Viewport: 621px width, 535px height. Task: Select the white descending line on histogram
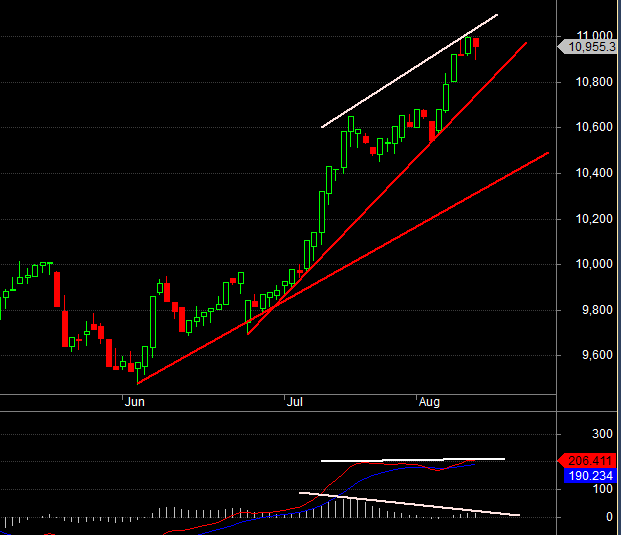pyautogui.click(x=410, y=504)
